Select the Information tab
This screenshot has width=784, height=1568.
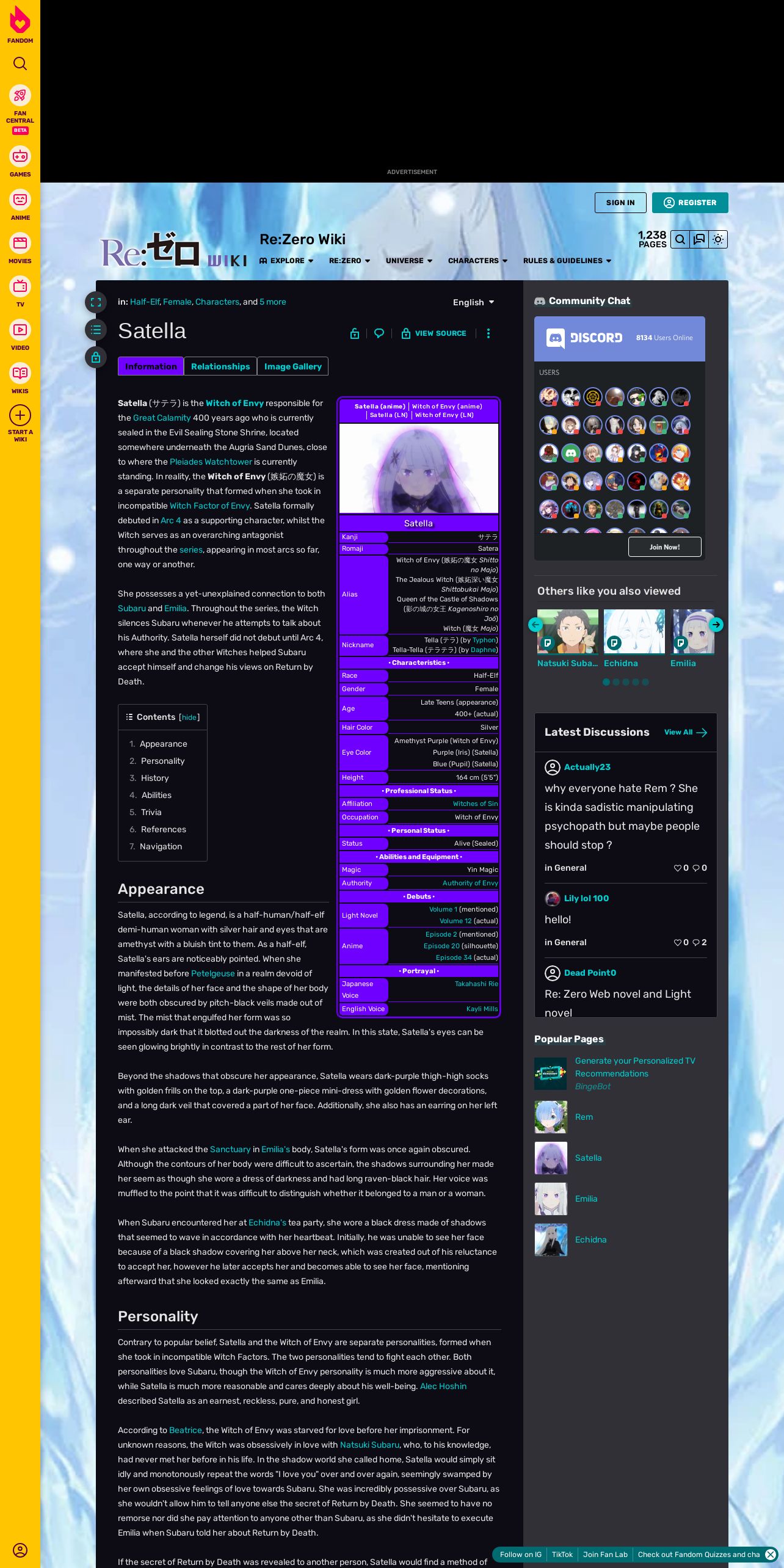pyautogui.click(x=151, y=366)
